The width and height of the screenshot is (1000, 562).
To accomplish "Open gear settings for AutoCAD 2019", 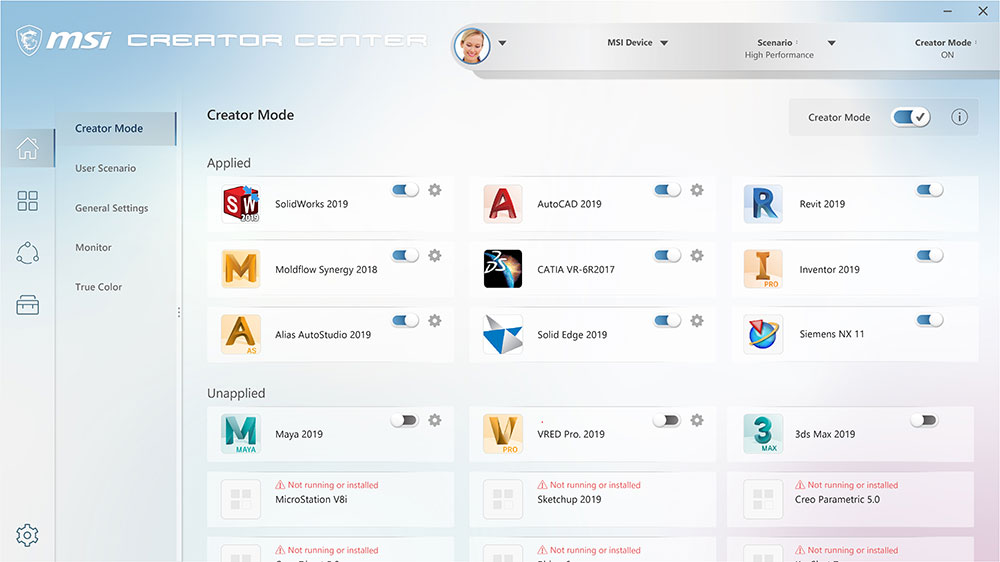I will coord(697,190).
